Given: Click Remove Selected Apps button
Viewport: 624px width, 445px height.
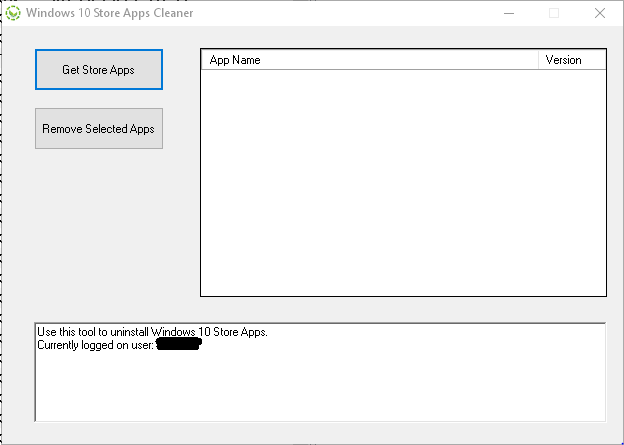Looking at the screenshot, I should pos(99,129).
